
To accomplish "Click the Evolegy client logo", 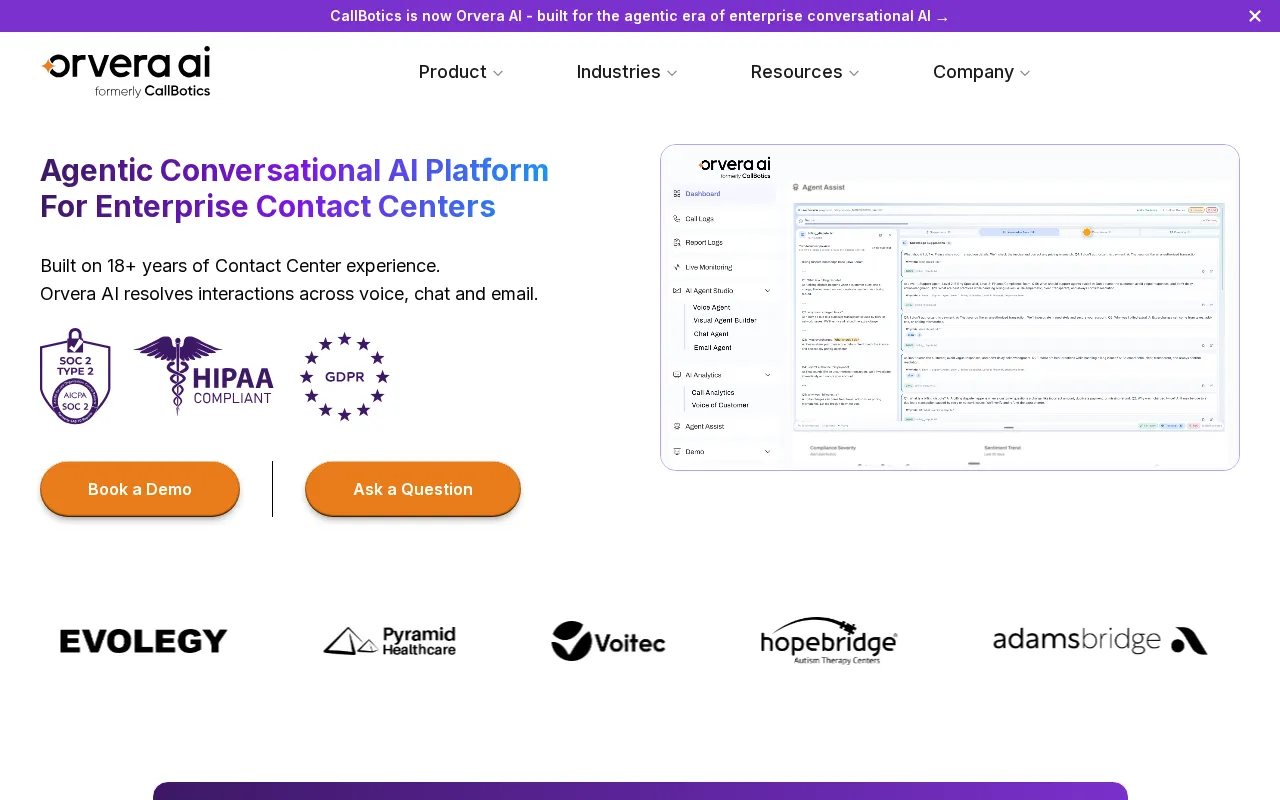I will (x=144, y=641).
